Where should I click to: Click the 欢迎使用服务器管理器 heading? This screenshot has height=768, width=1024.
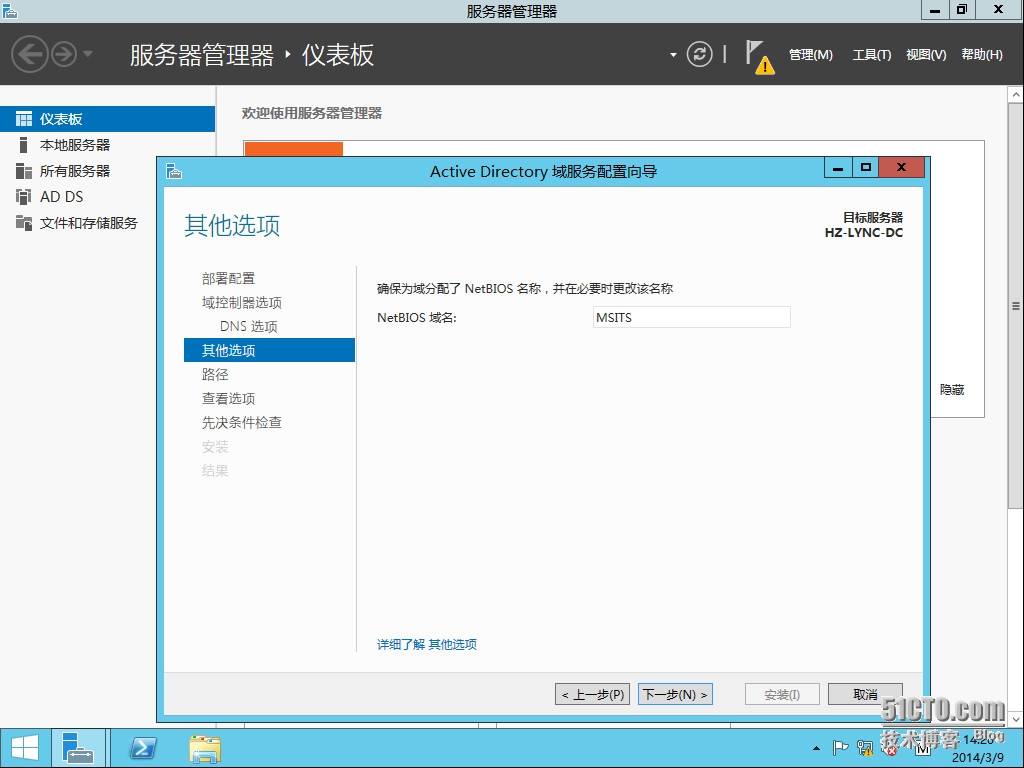pos(312,113)
